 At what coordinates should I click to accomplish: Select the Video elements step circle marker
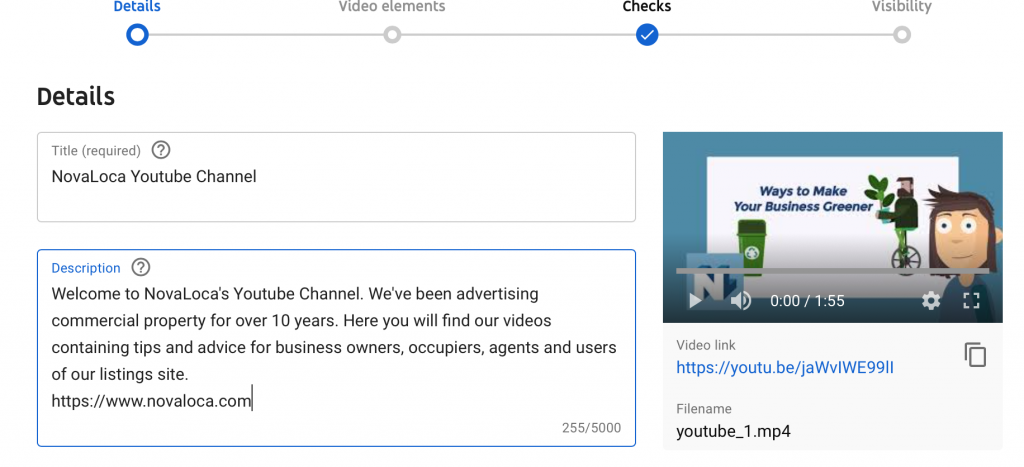pyautogui.click(x=392, y=35)
